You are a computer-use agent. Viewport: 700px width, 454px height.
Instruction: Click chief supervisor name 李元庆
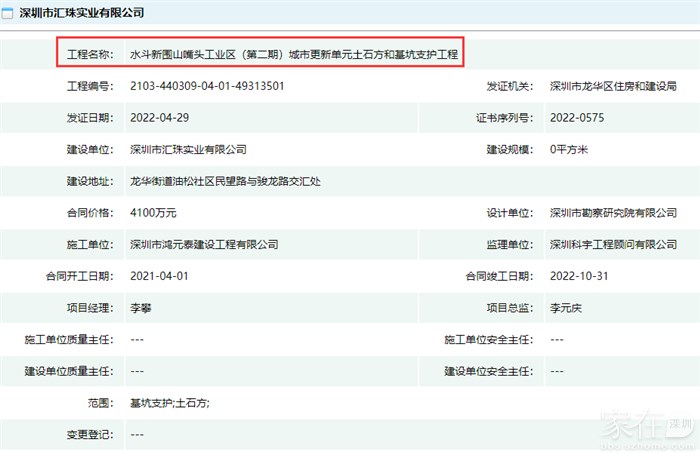click(567, 309)
